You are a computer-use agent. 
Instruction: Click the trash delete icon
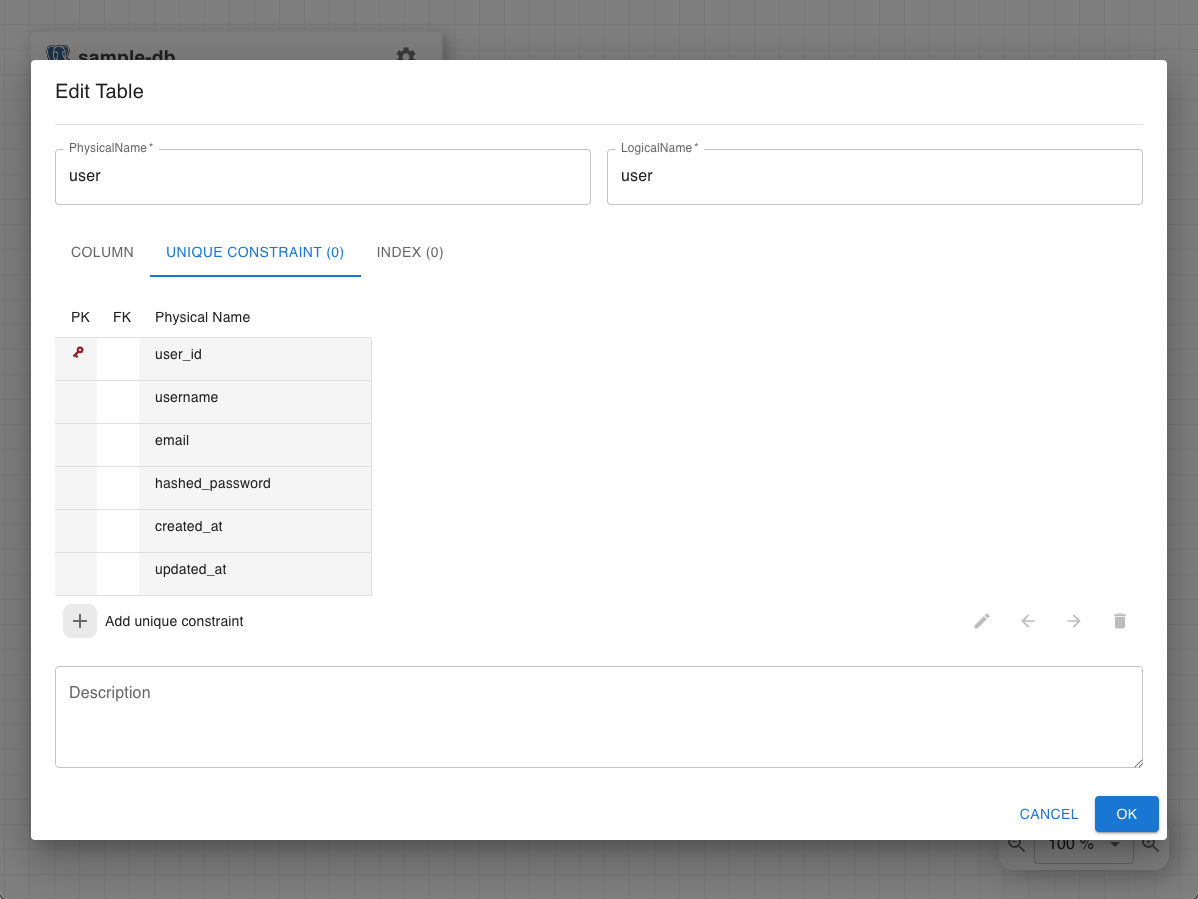(1119, 621)
